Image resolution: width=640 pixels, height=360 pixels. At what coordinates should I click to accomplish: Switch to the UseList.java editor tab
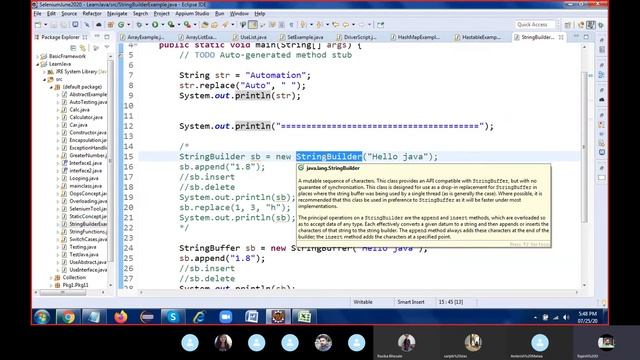(253, 37)
